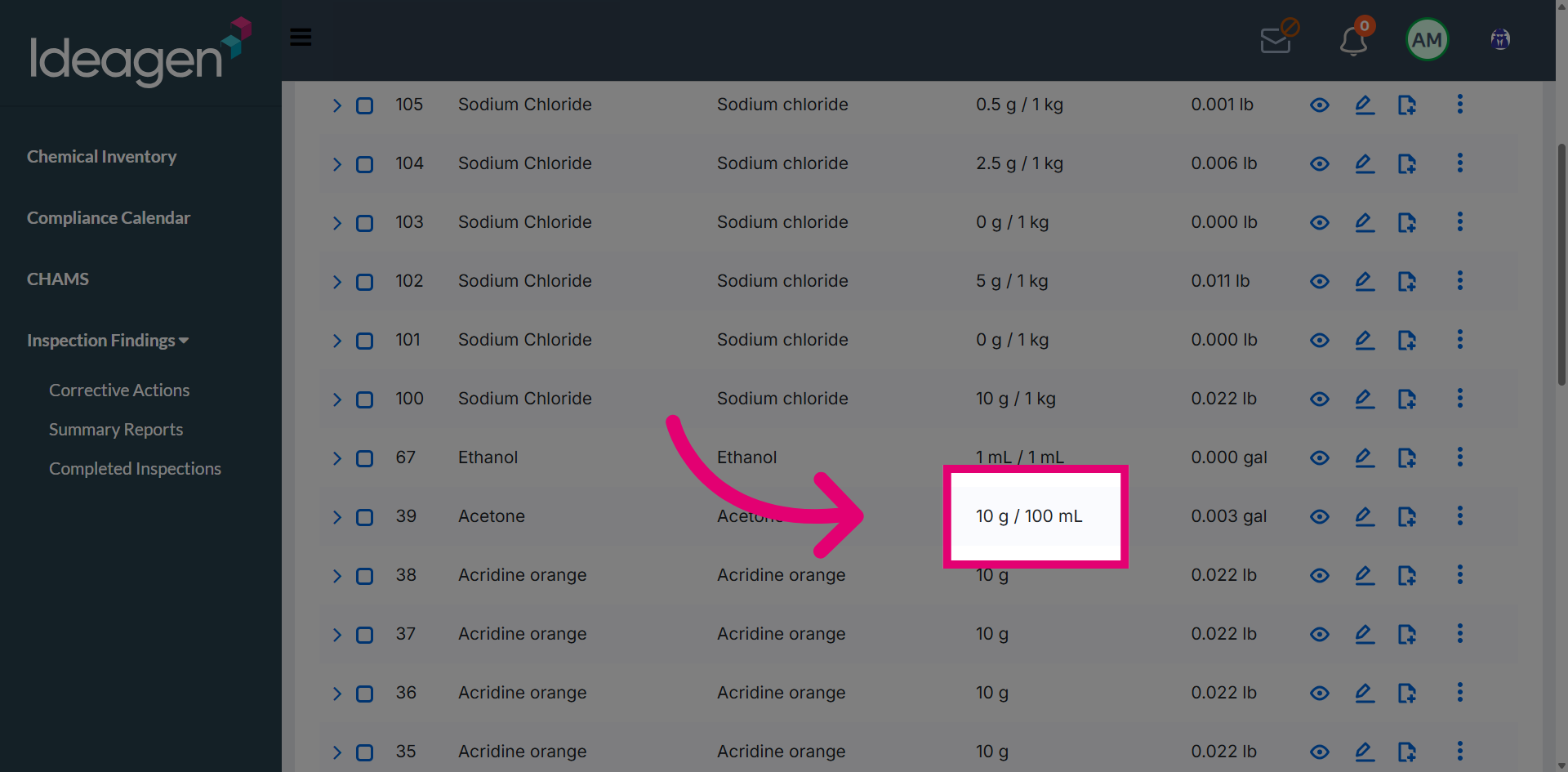
Task: Click Ethanol name in row 67
Action: (488, 457)
